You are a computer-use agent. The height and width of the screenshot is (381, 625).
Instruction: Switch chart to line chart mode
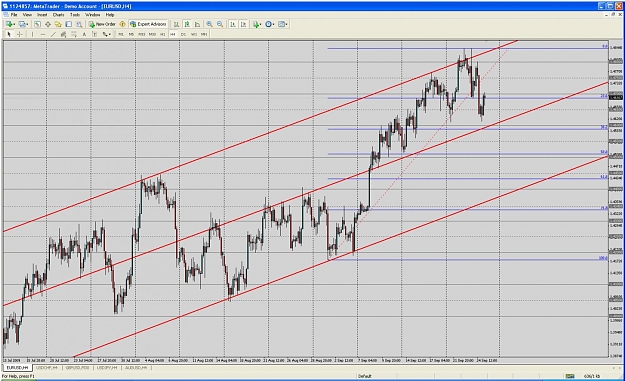pos(197,24)
